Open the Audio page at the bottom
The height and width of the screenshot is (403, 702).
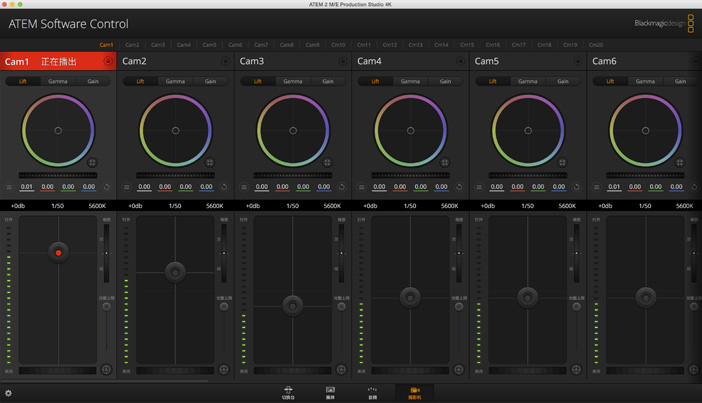point(372,393)
